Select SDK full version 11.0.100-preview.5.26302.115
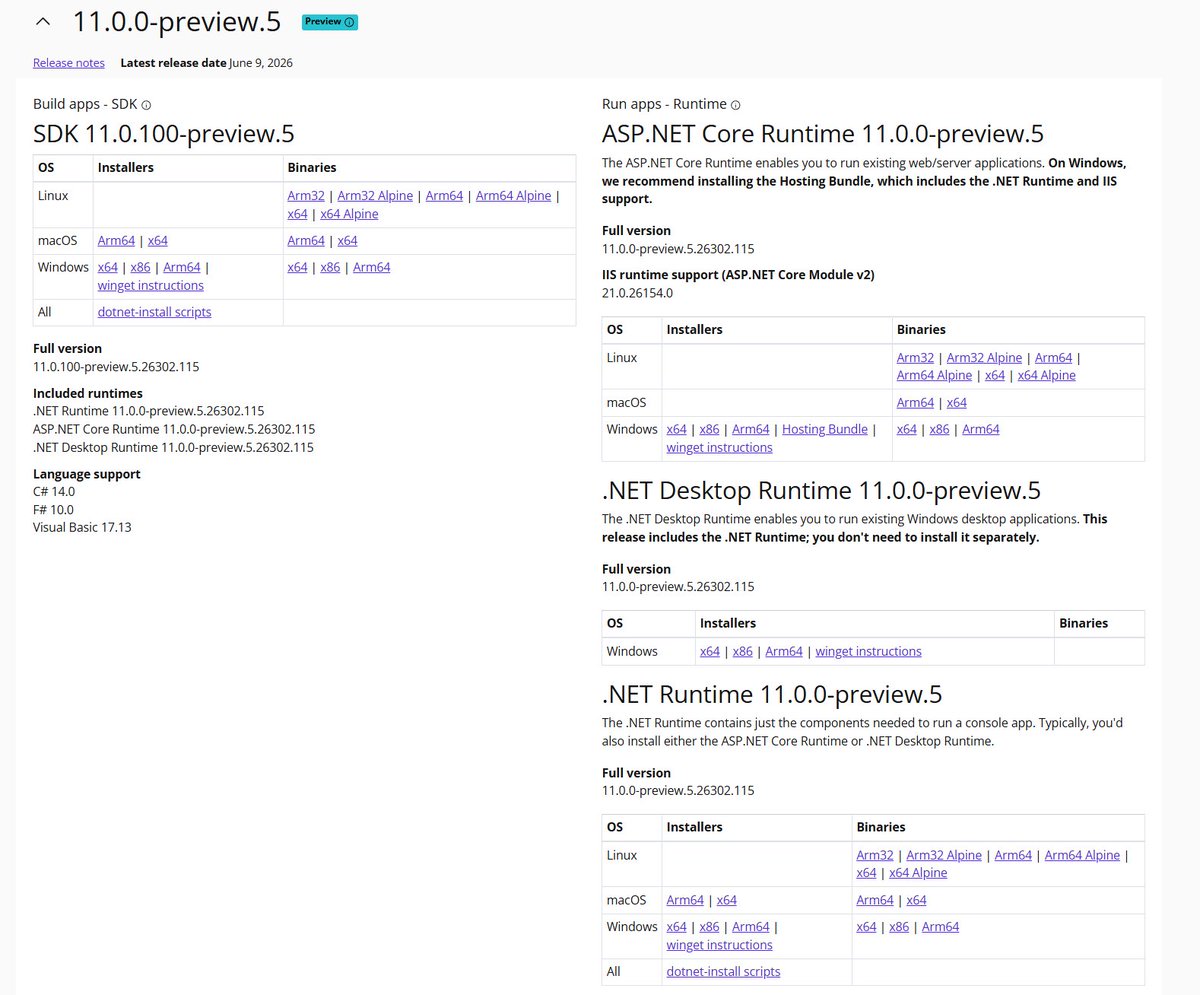The height and width of the screenshot is (995, 1200). (116, 367)
